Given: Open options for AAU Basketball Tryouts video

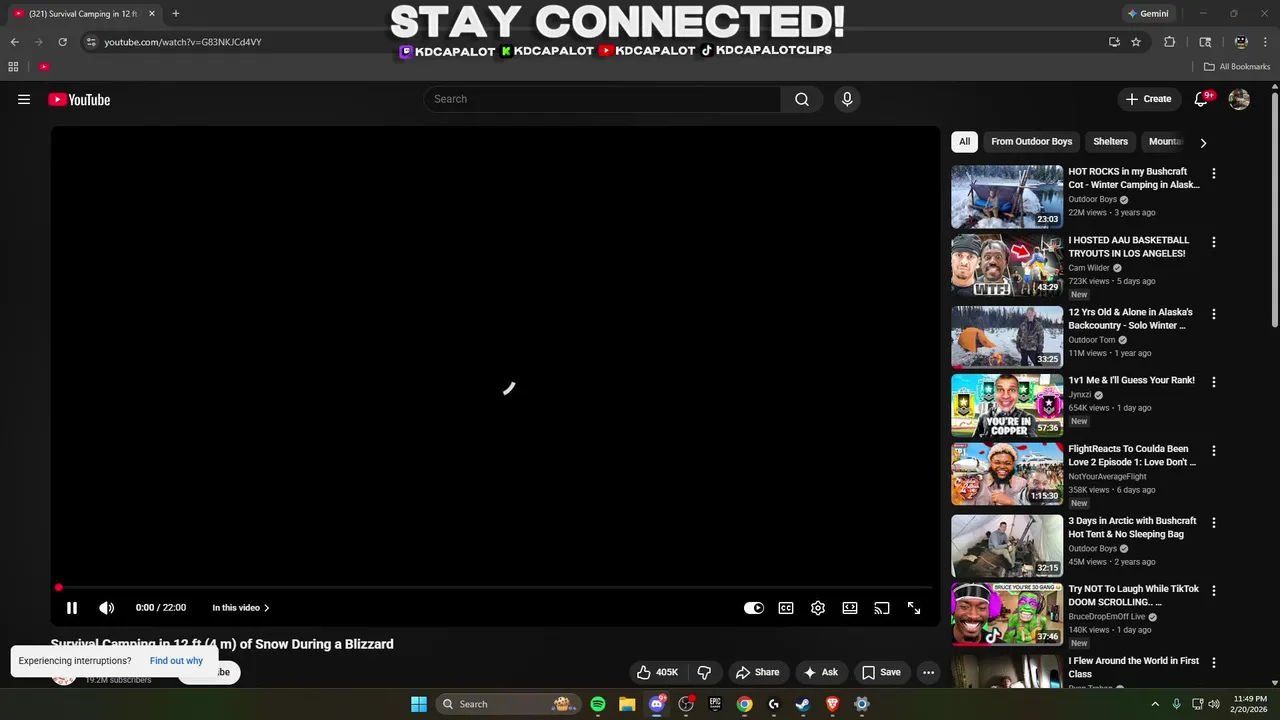Looking at the screenshot, I should coord(1214,242).
